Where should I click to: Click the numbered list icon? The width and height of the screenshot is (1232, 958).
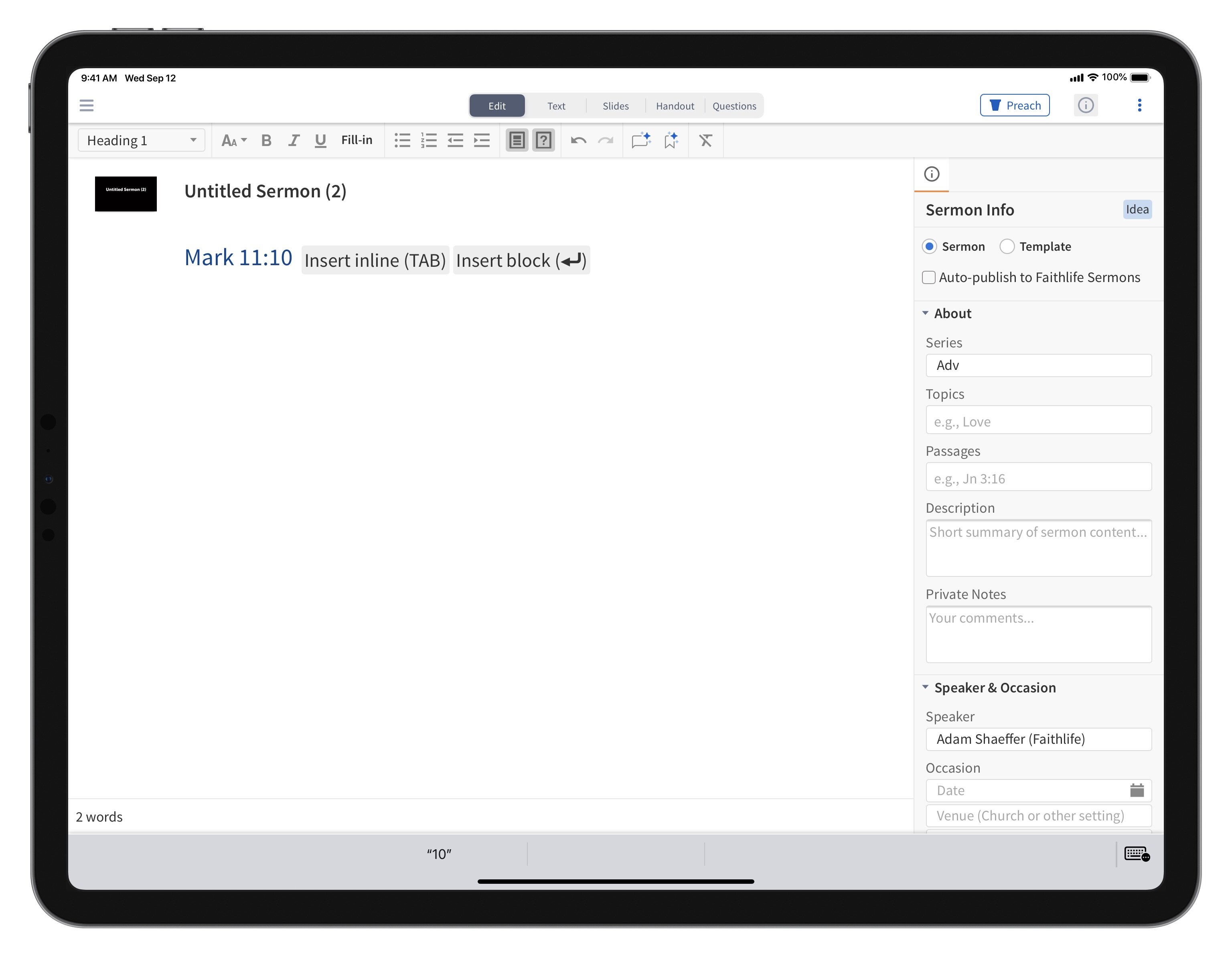[429, 140]
